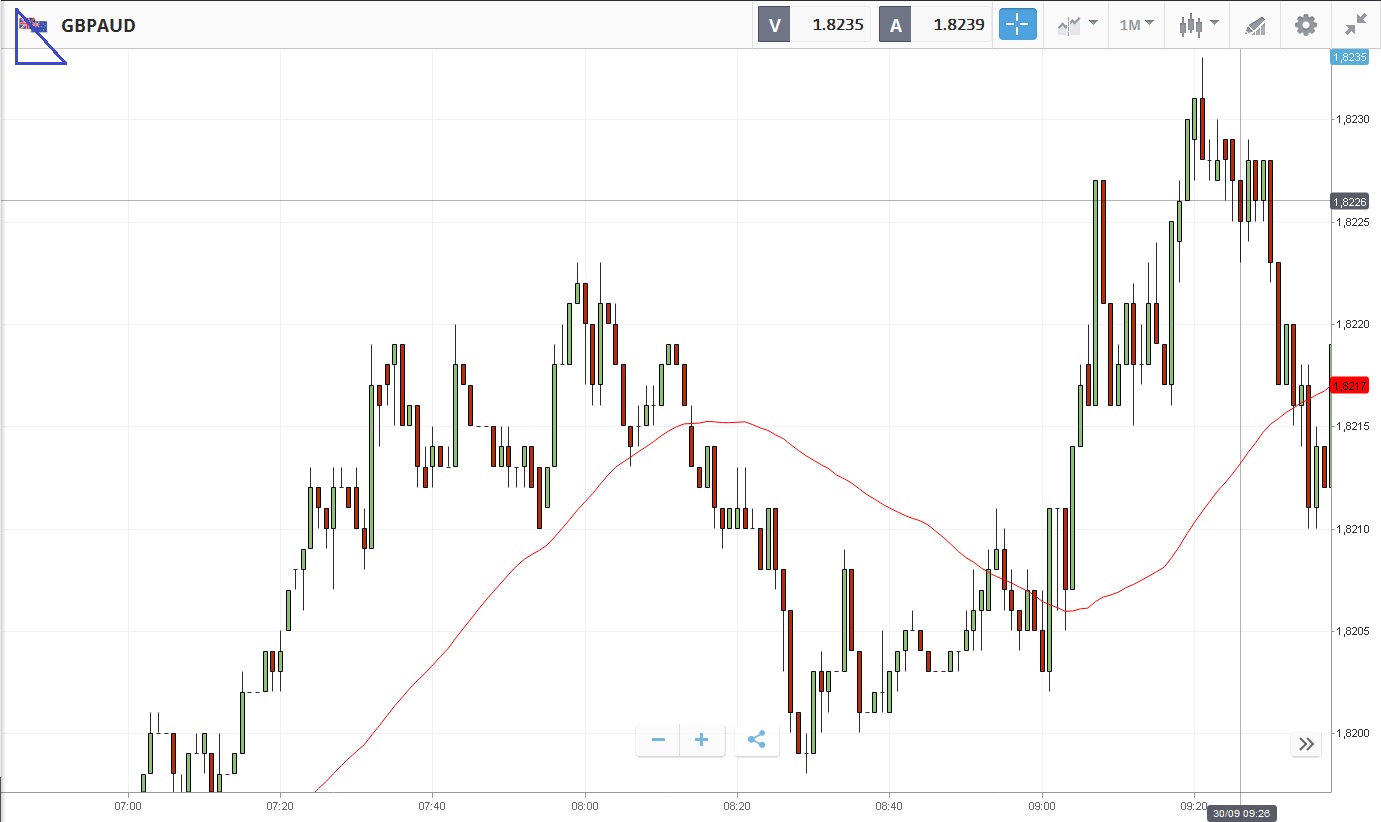
Task: Click the 08:00 time axis label
Action: tap(585, 805)
